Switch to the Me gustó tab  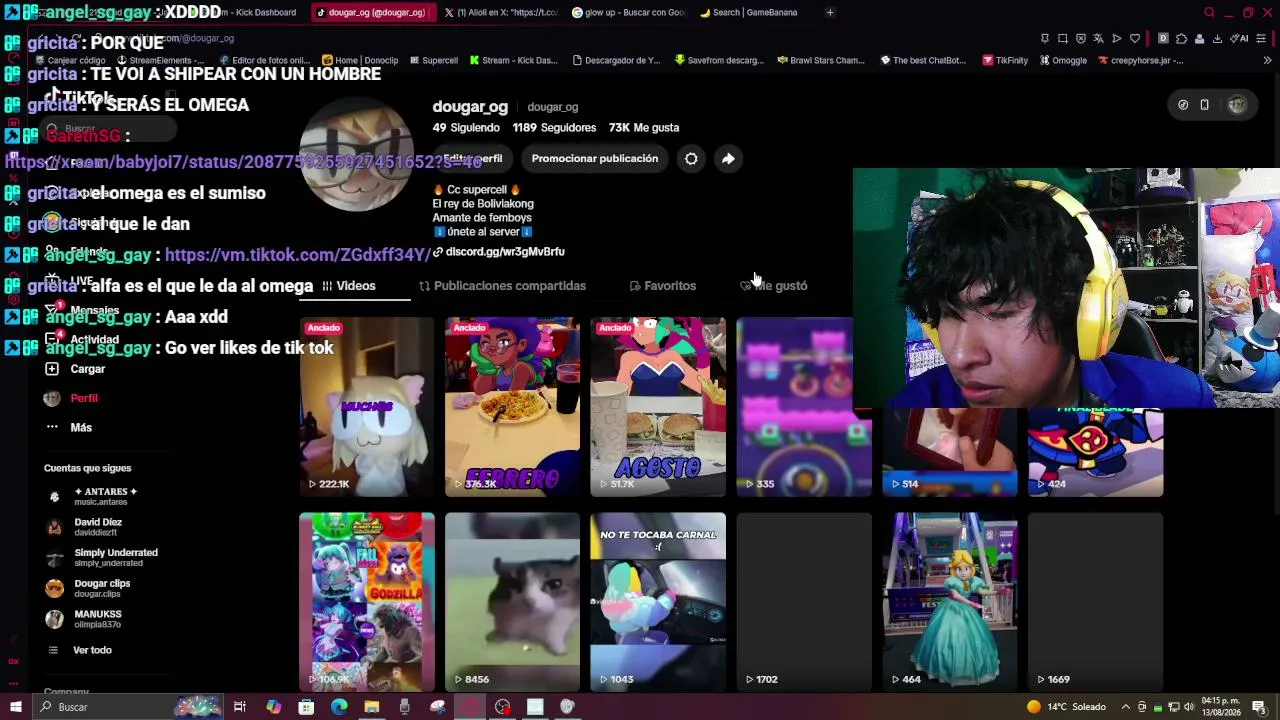774,286
